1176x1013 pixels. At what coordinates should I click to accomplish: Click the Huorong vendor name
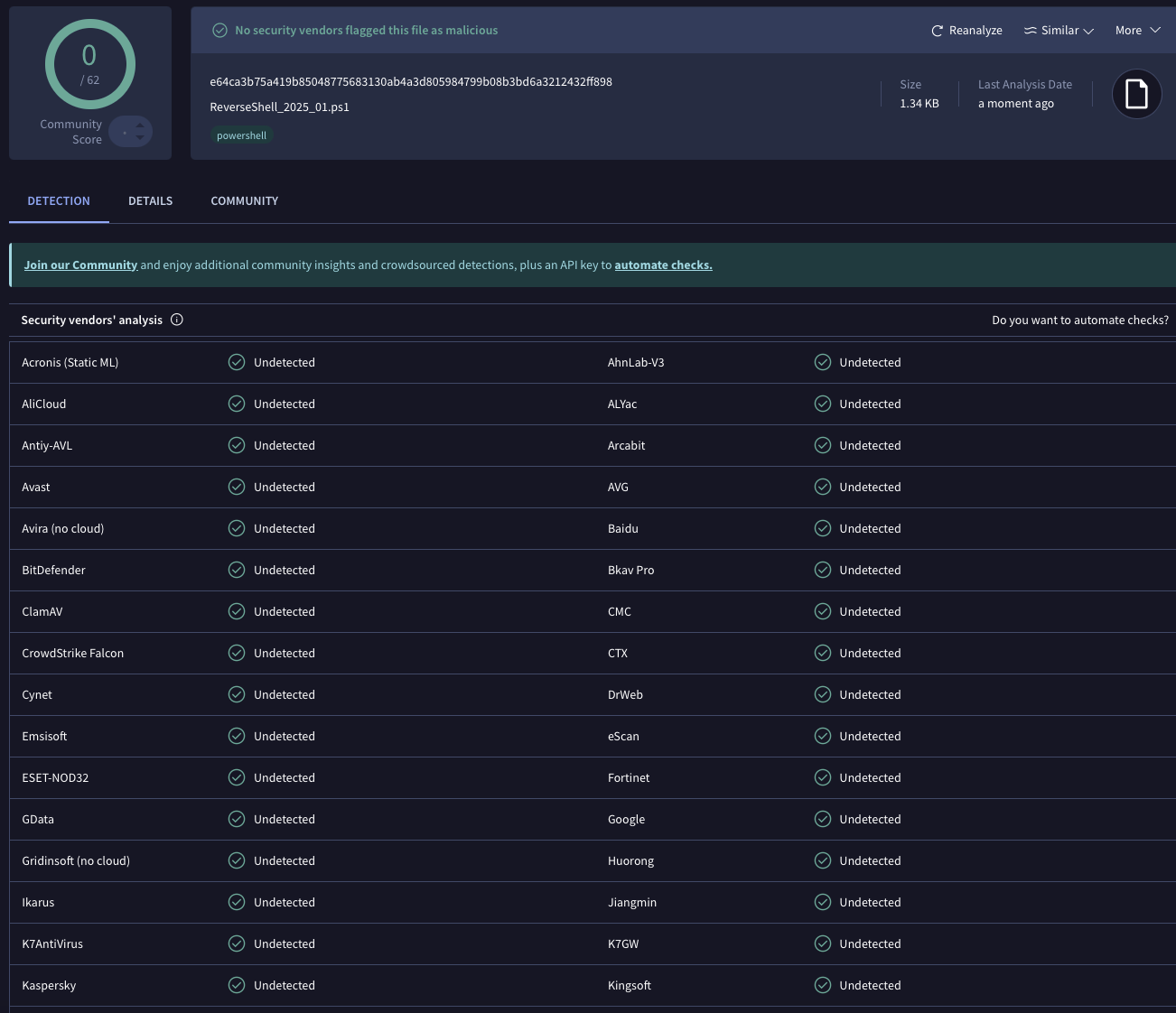click(630, 861)
